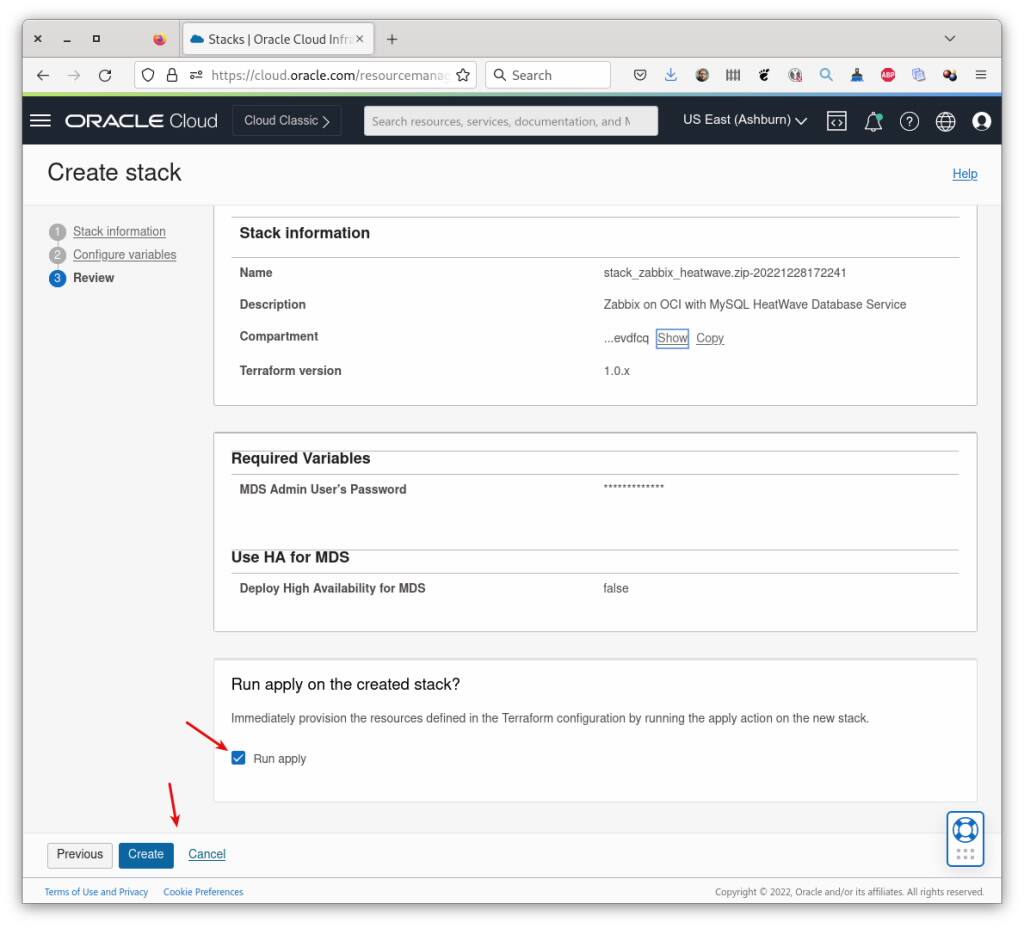Click the site permissions icon in the address bar

[196, 75]
